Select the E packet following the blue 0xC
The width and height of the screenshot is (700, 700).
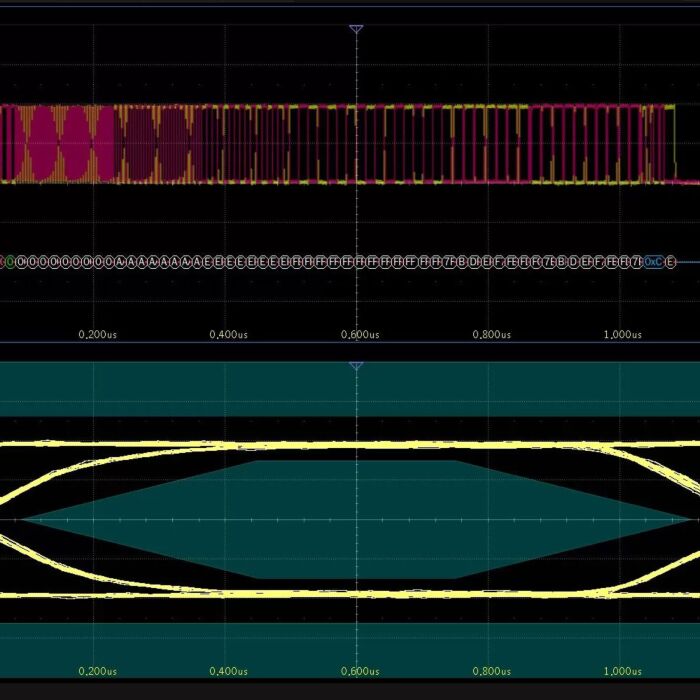coord(670,262)
